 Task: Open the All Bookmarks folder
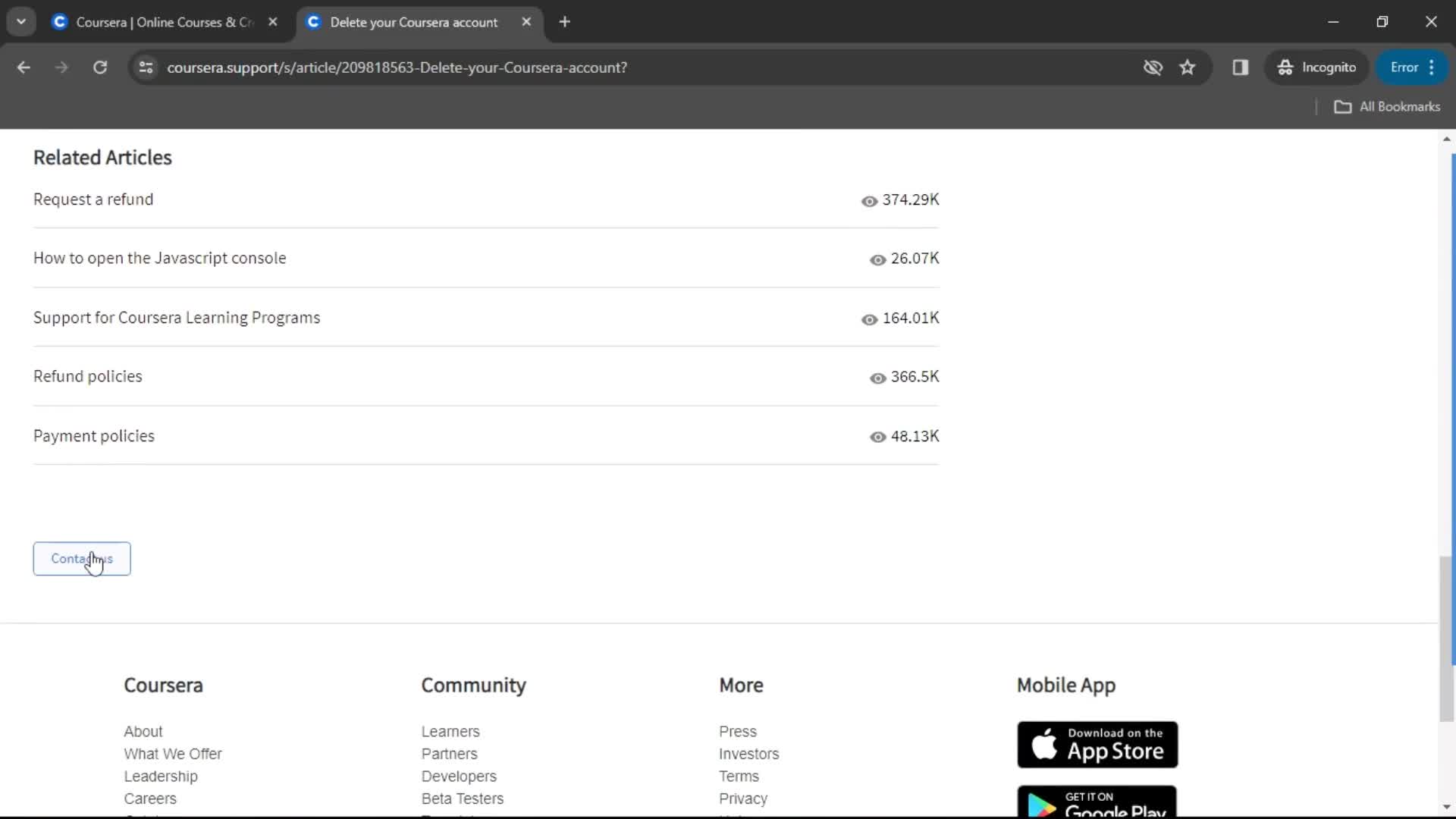(x=1387, y=107)
